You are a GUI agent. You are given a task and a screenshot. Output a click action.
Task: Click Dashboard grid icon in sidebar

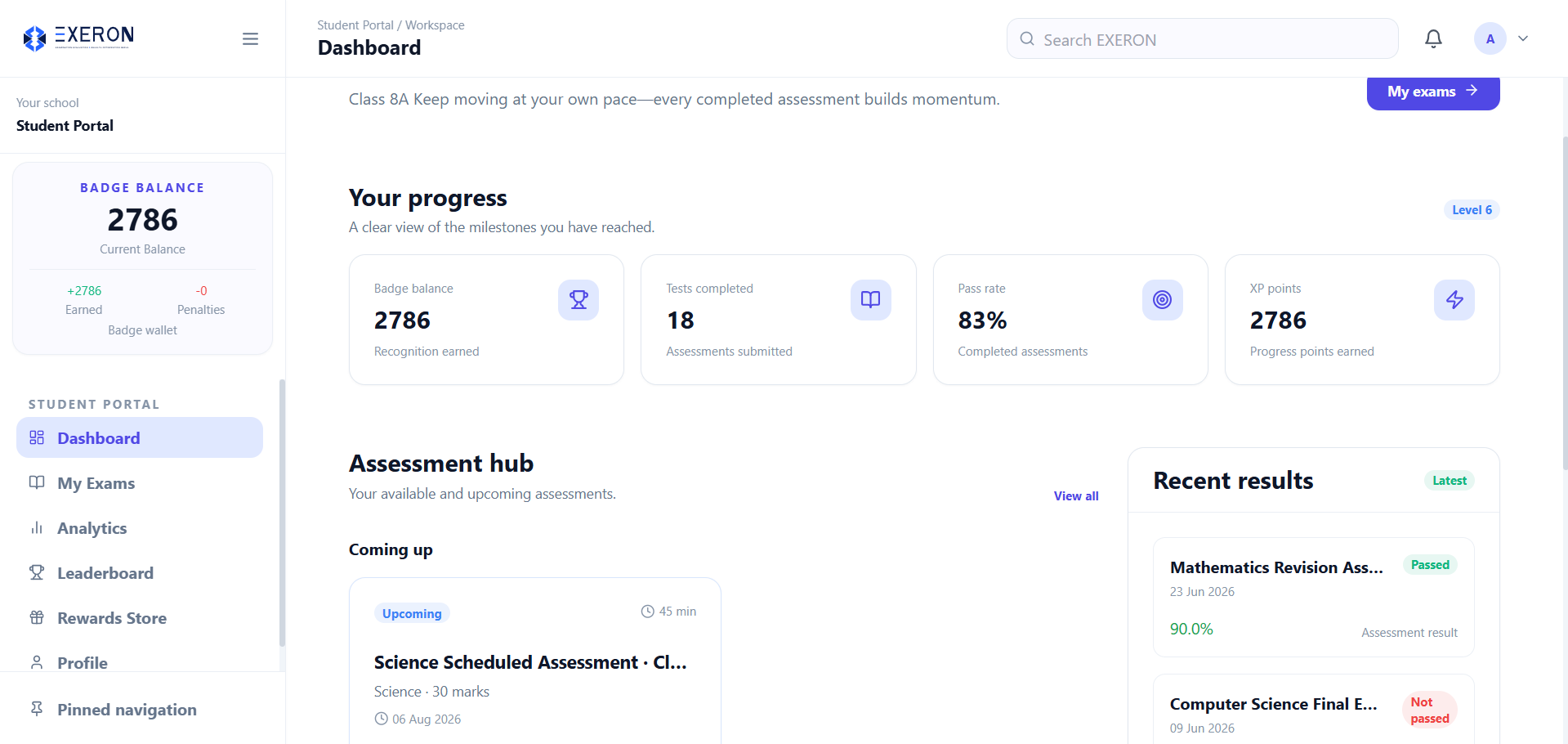click(x=37, y=437)
